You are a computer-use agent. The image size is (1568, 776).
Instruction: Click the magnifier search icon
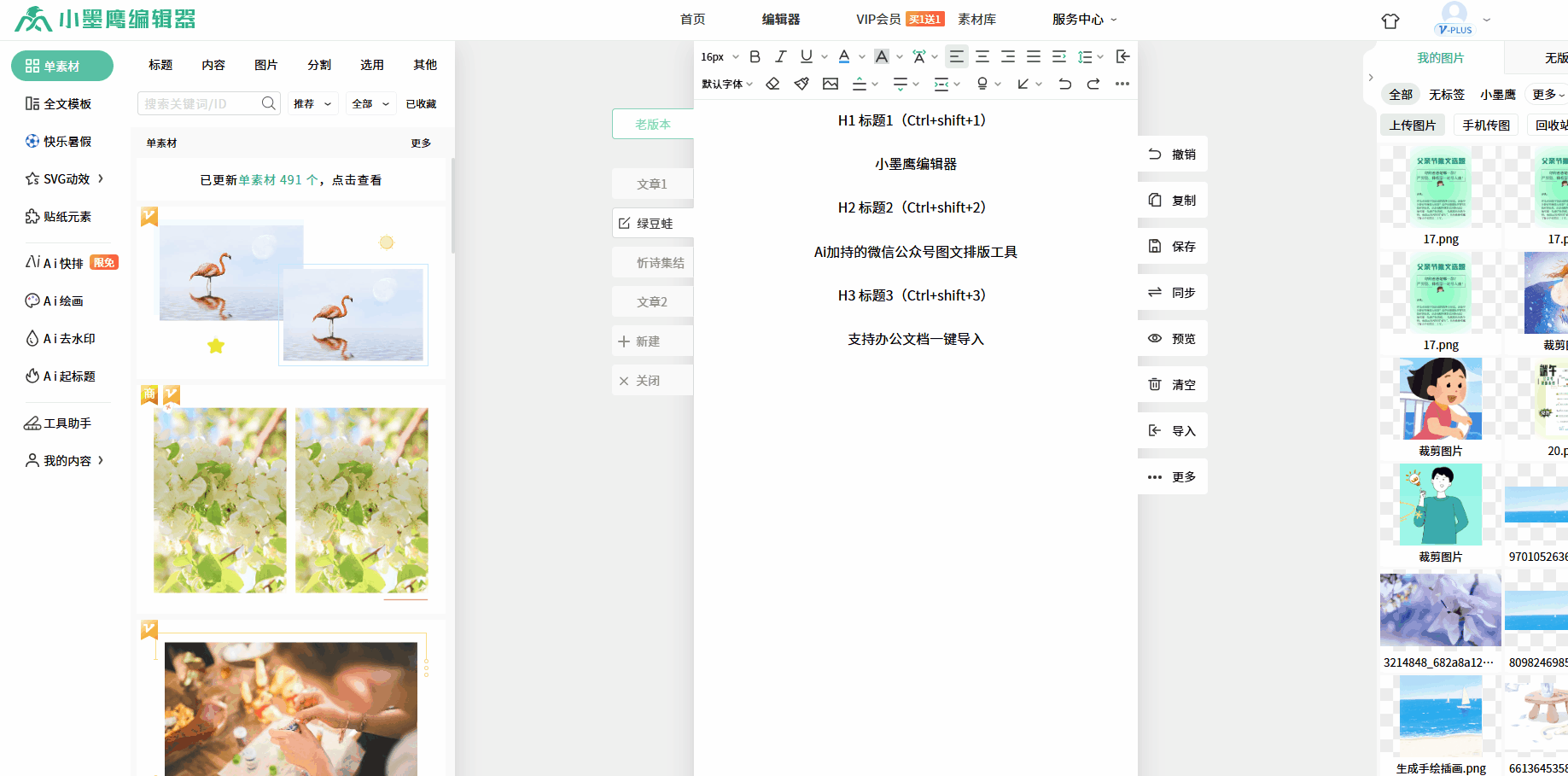269,103
